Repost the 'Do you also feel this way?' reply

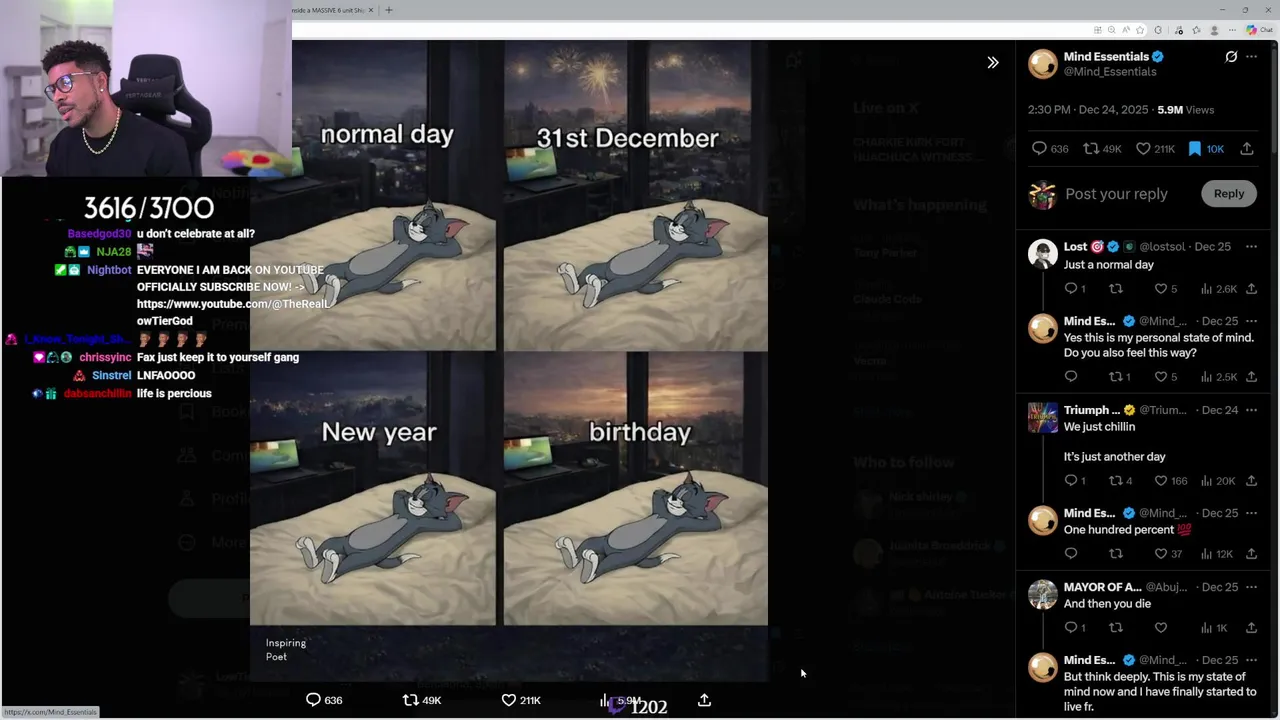[1120, 377]
